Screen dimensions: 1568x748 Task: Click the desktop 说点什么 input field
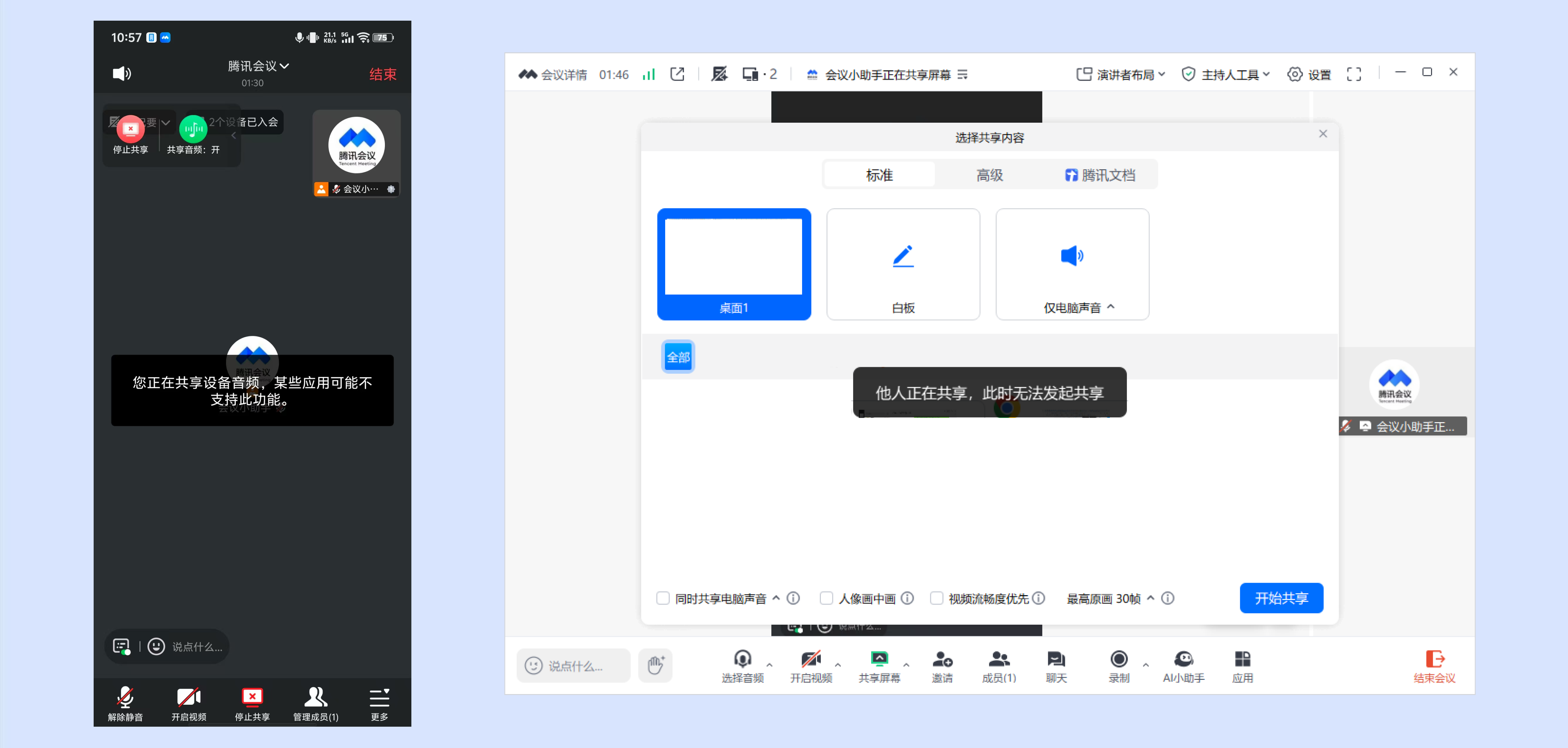click(x=573, y=665)
